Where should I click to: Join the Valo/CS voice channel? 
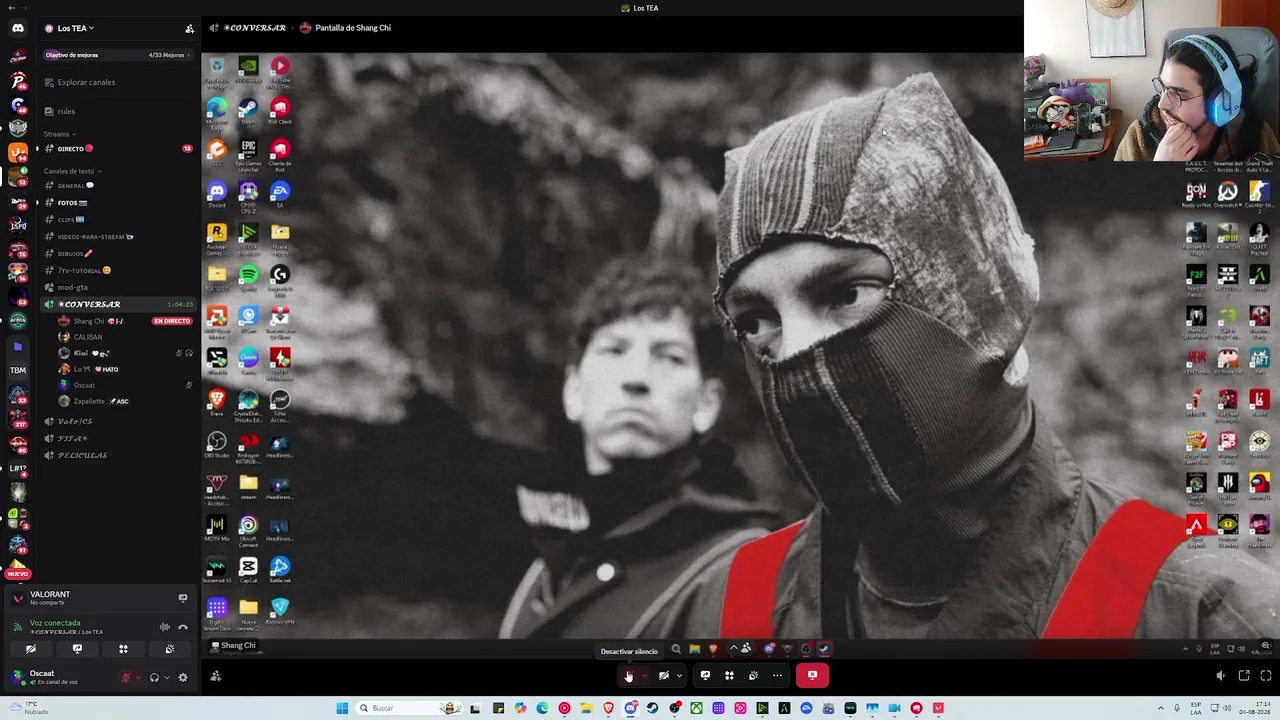118,422
